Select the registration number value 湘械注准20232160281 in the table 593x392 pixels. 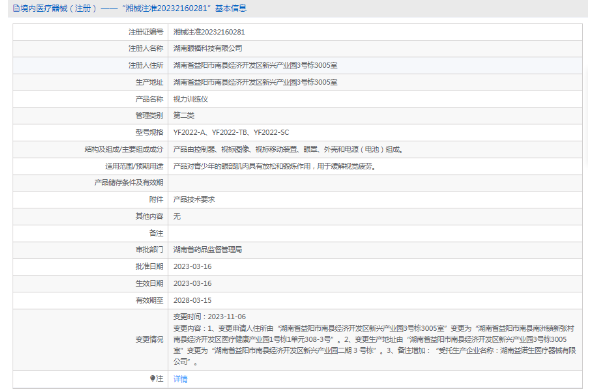pos(209,32)
